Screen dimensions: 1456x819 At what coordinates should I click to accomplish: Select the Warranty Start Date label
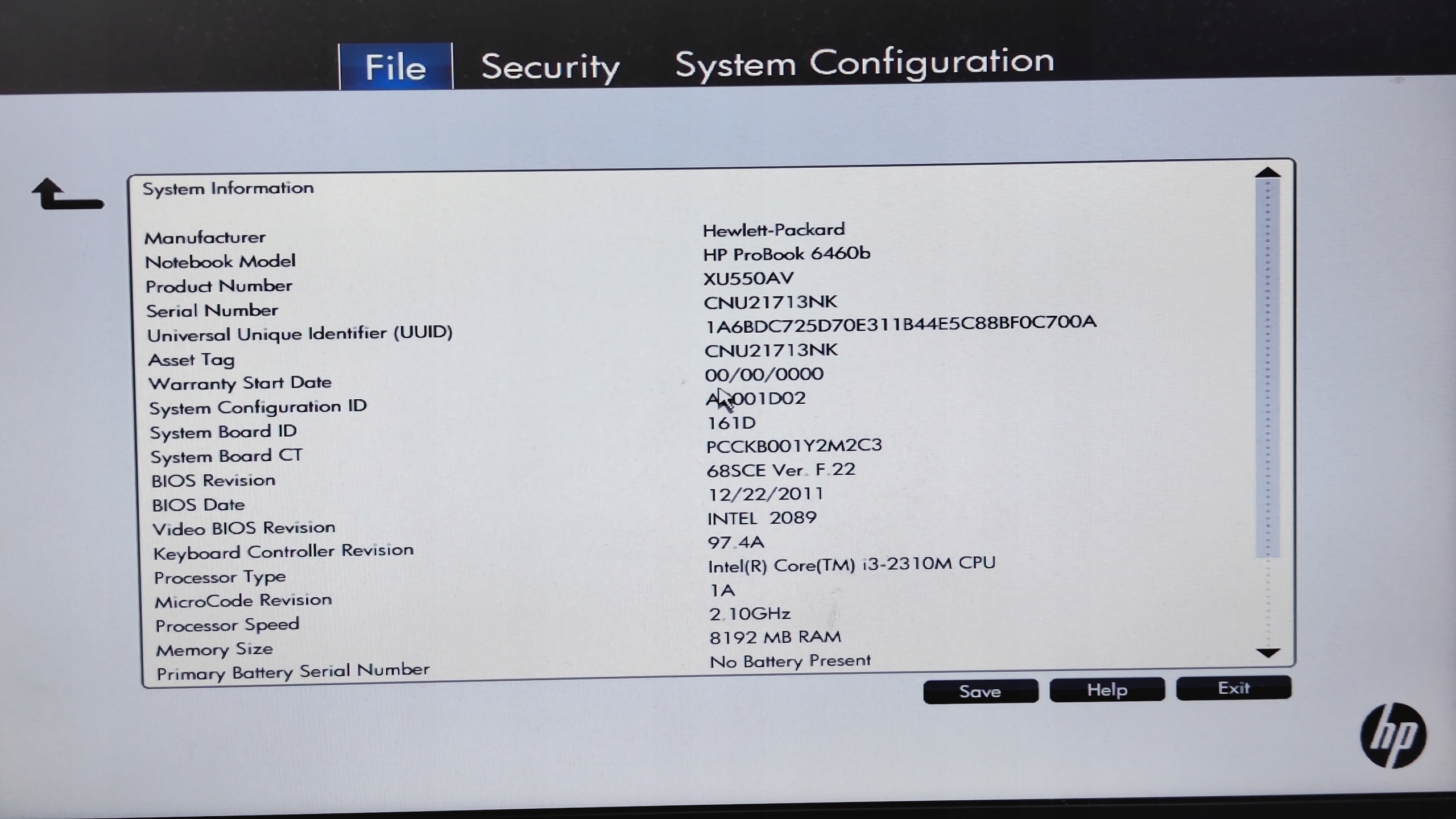point(240,383)
